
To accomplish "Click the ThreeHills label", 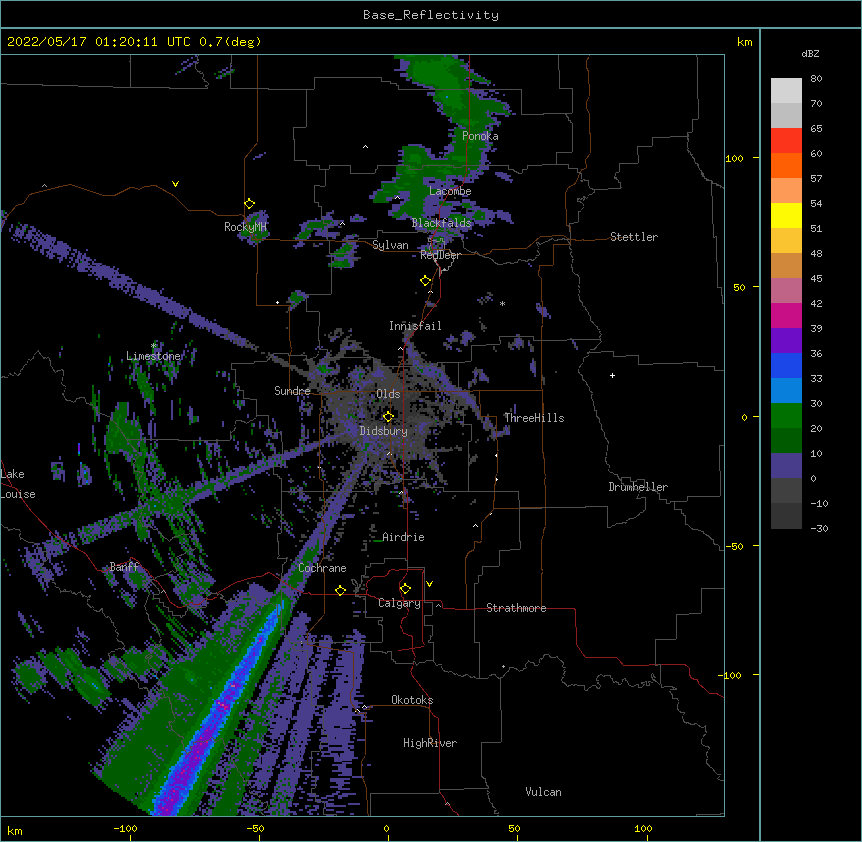I will pos(534,418).
